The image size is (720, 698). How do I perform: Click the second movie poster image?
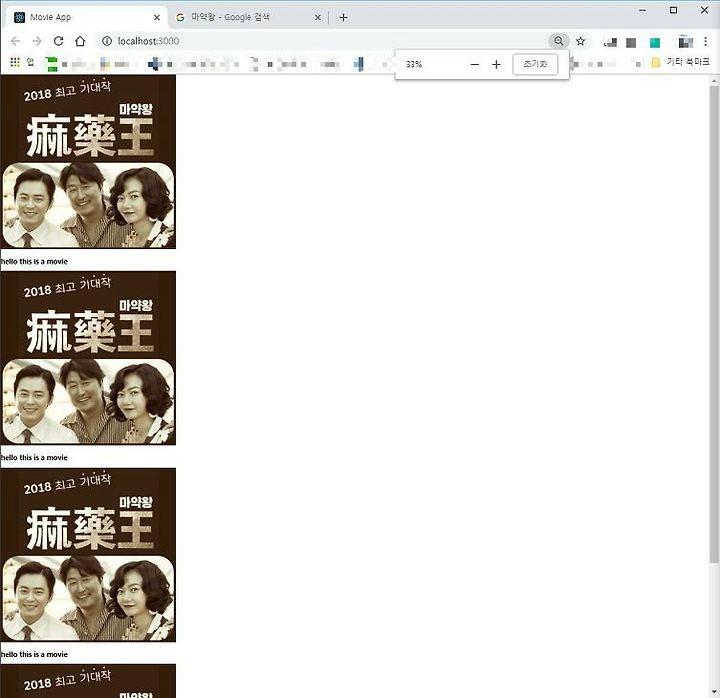(88, 358)
